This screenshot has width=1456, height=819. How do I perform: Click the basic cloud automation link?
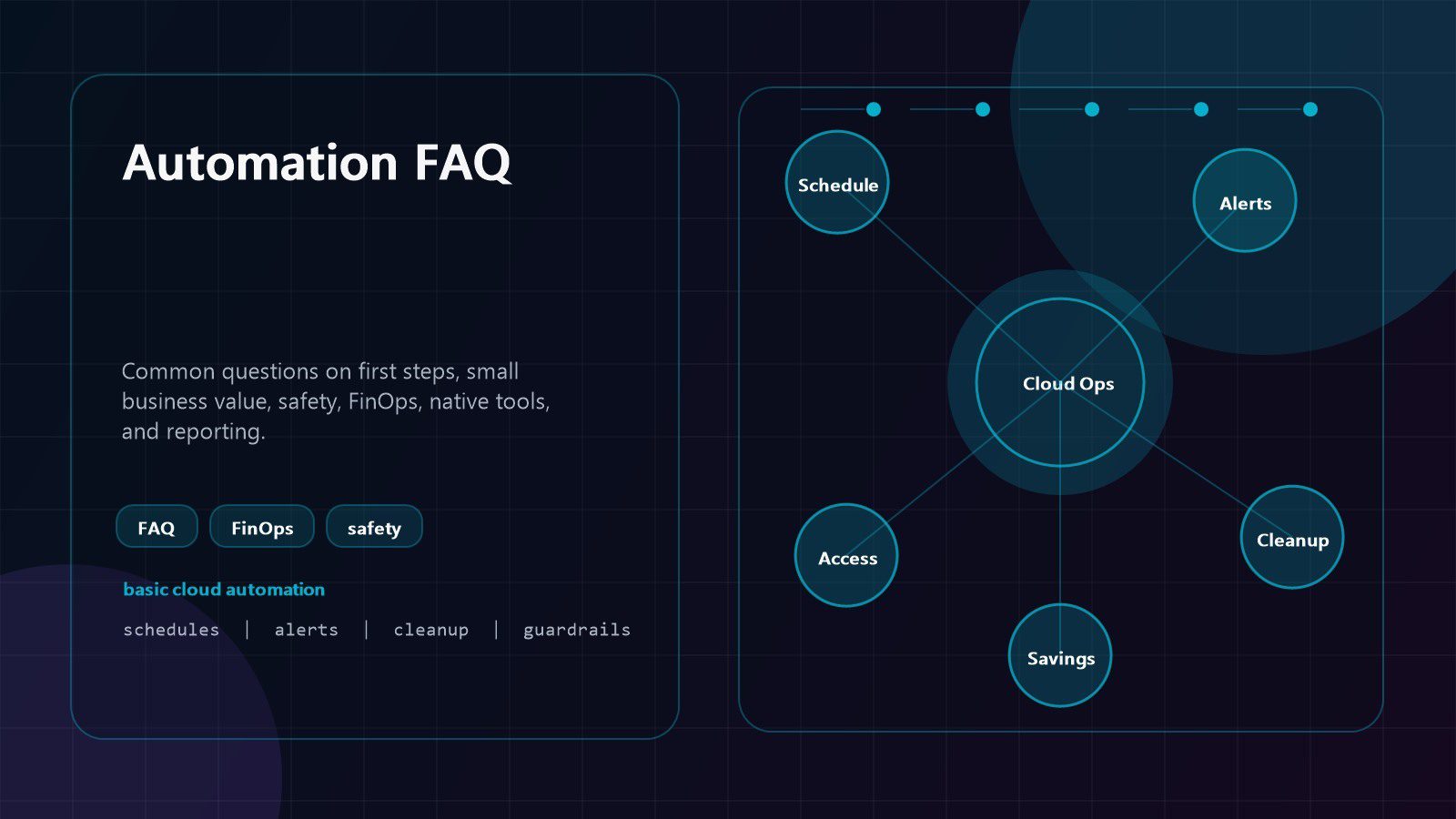tap(224, 590)
